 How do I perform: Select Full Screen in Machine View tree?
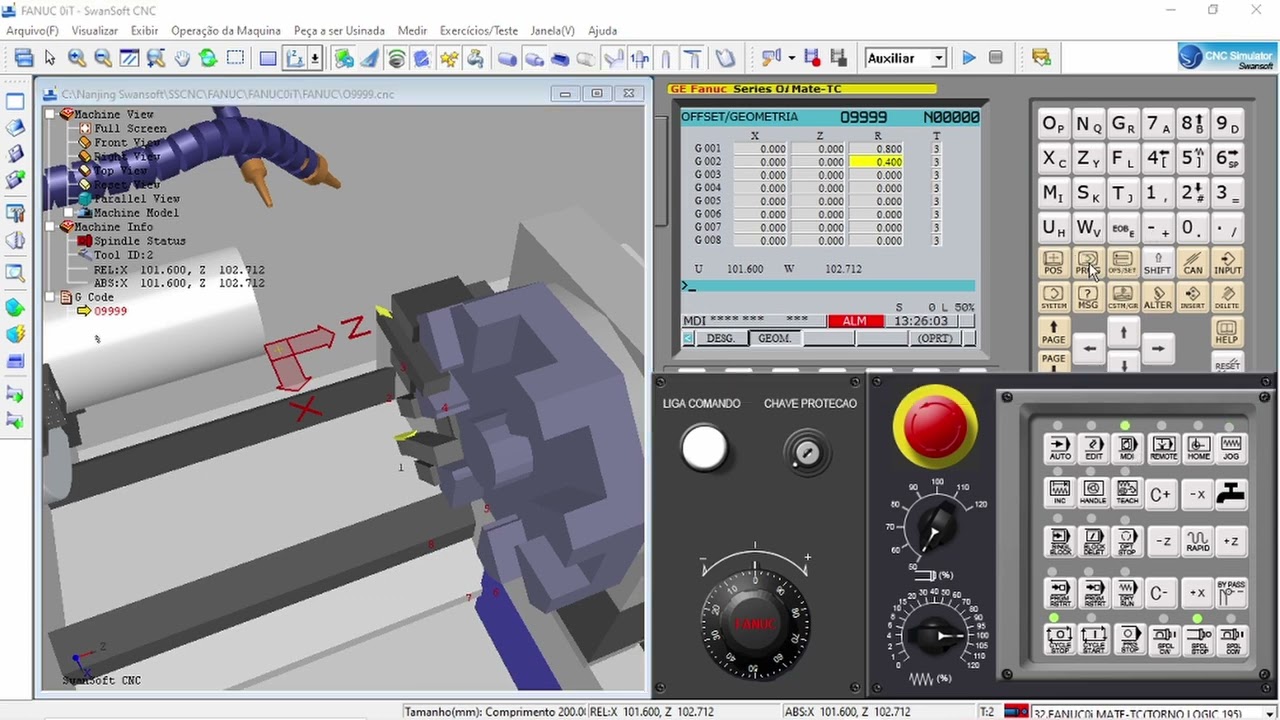coord(130,128)
